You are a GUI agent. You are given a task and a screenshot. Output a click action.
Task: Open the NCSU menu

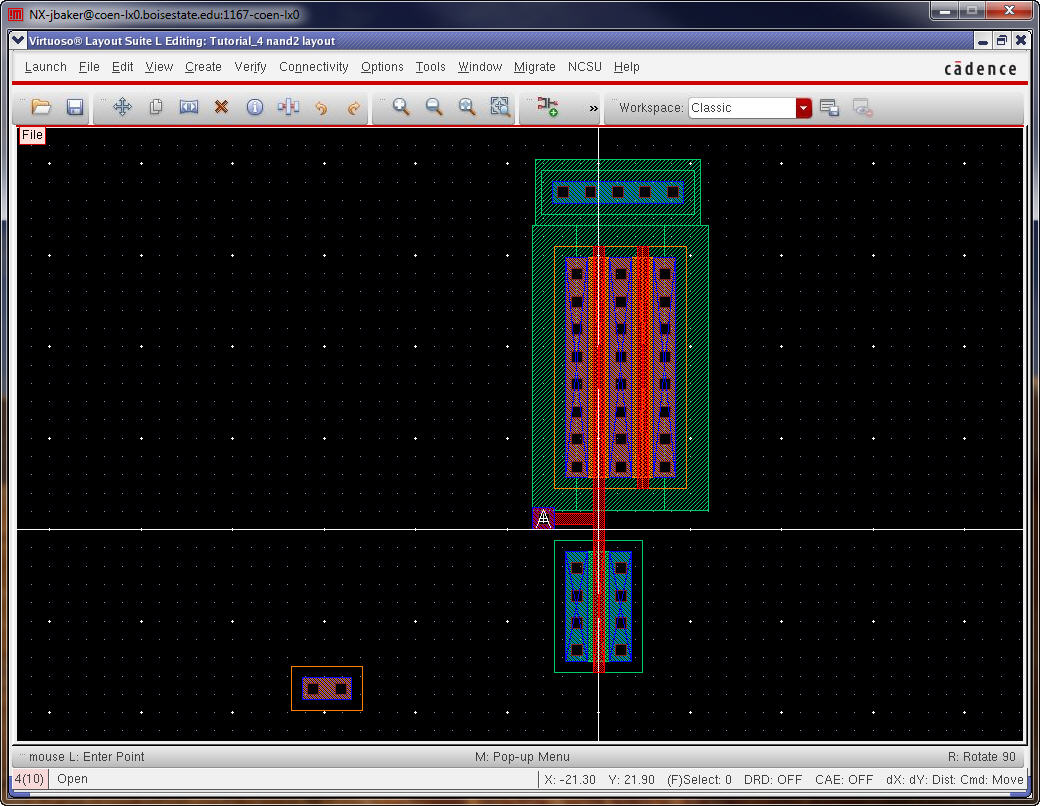[585, 67]
